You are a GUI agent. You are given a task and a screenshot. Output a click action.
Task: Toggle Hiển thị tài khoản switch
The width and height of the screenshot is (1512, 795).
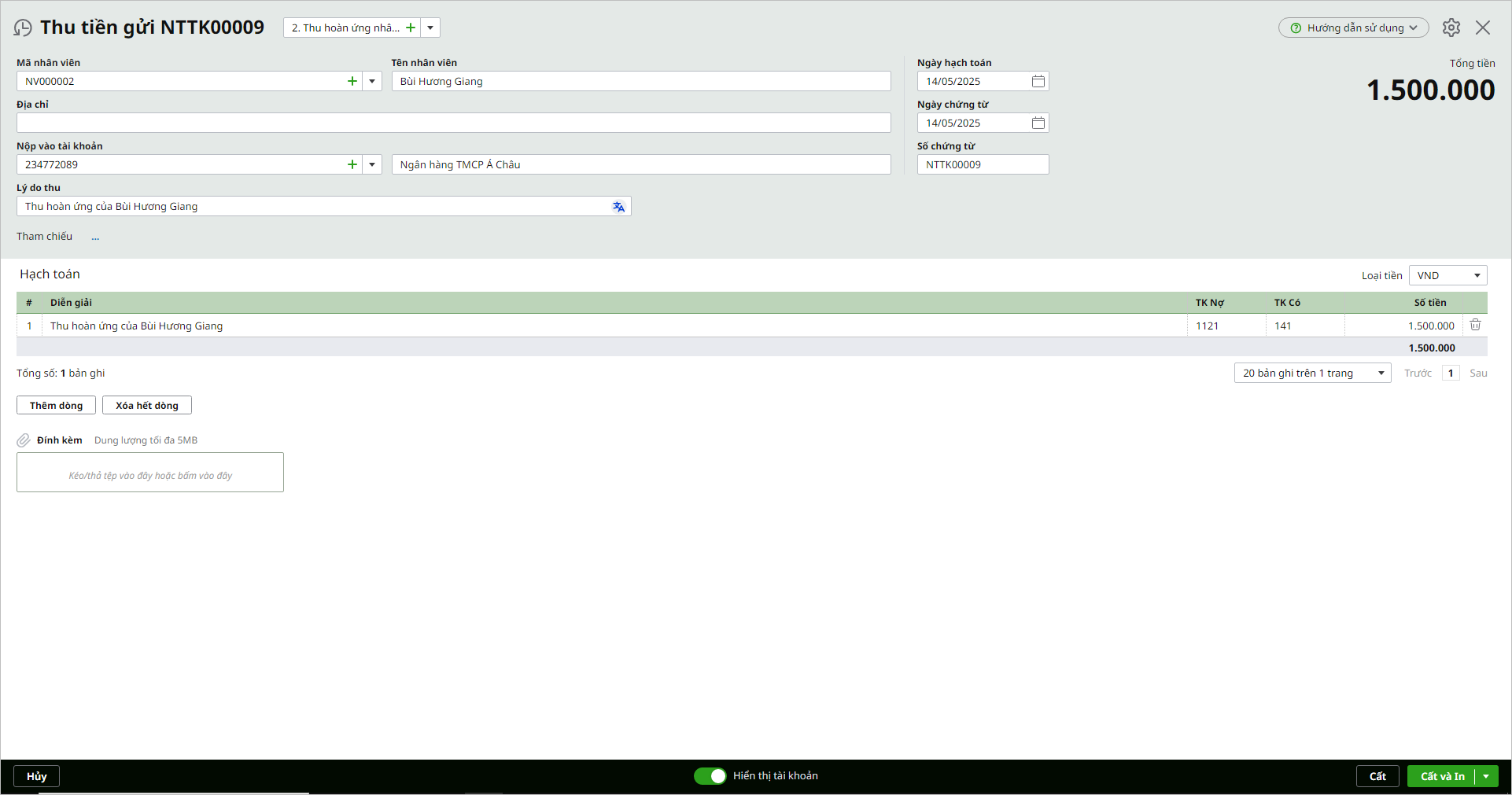tap(710, 776)
